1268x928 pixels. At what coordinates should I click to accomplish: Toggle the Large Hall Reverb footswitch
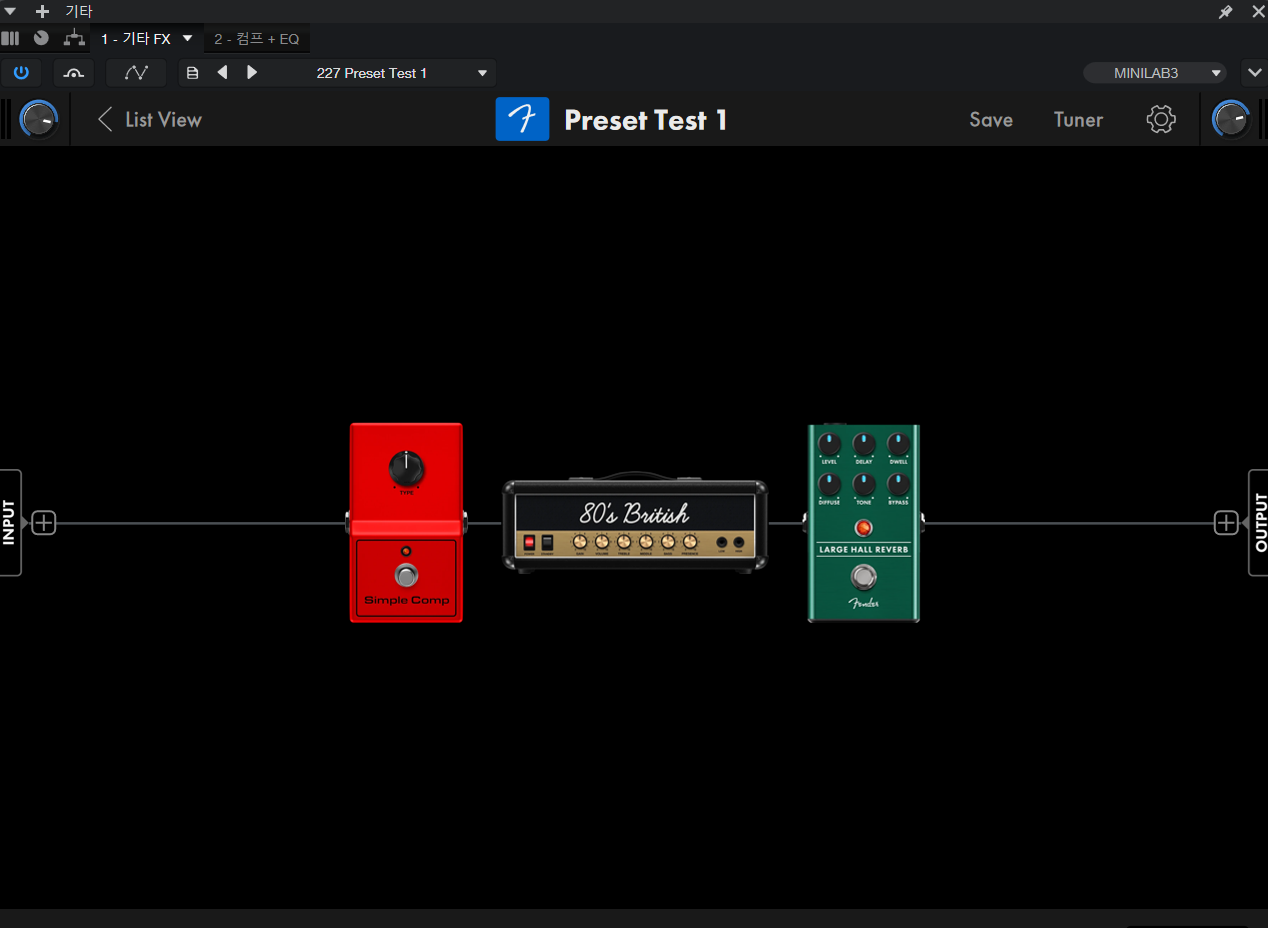coord(863,577)
